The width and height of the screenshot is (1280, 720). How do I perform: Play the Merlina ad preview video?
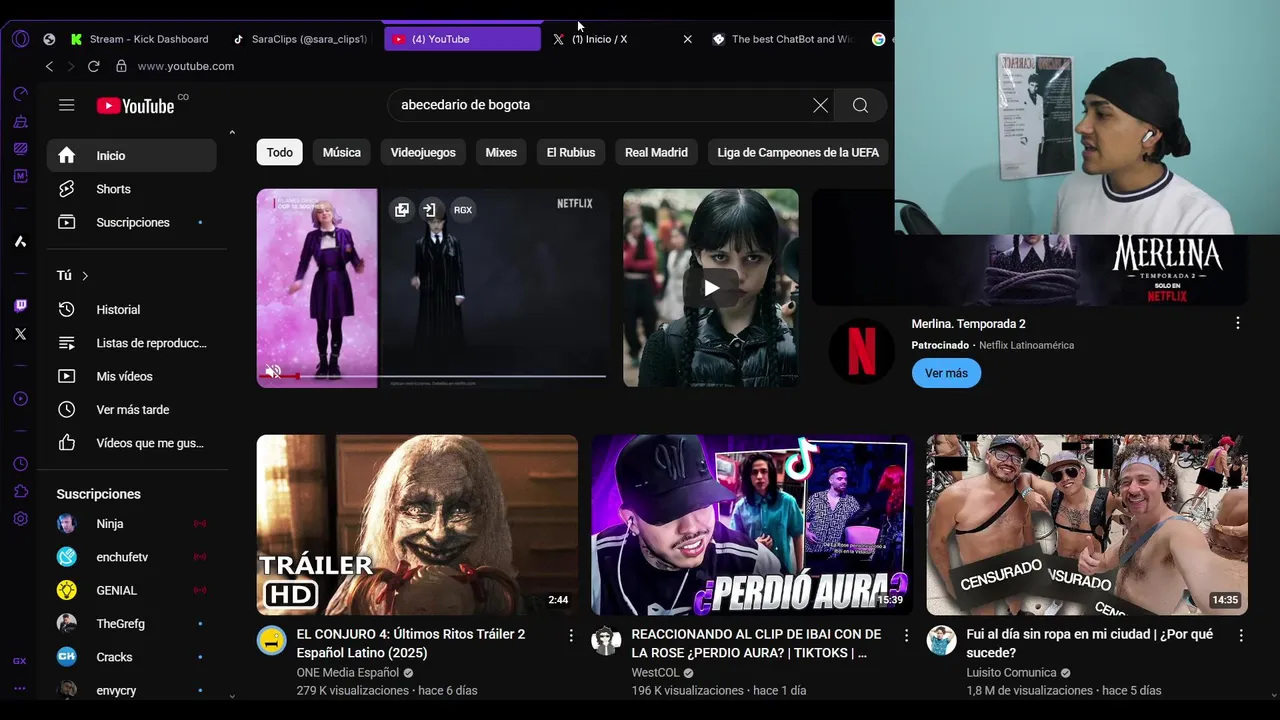pyautogui.click(x=711, y=288)
